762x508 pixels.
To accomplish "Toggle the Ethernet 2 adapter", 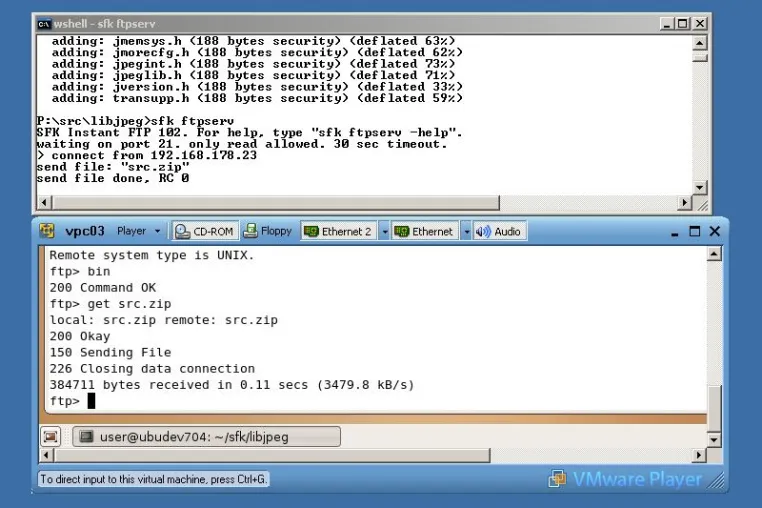I will tap(339, 231).
